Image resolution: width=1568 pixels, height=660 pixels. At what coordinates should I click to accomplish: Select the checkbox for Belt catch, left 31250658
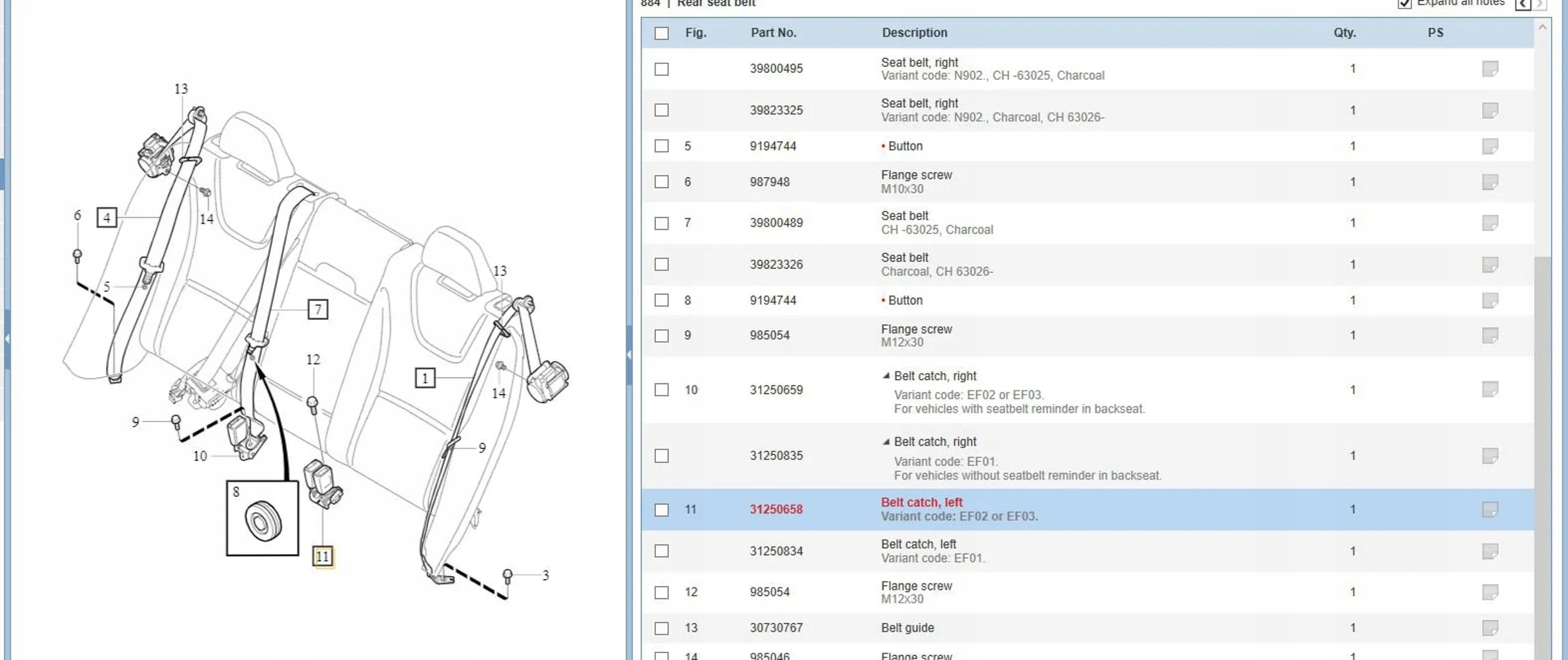coord(662,510)
